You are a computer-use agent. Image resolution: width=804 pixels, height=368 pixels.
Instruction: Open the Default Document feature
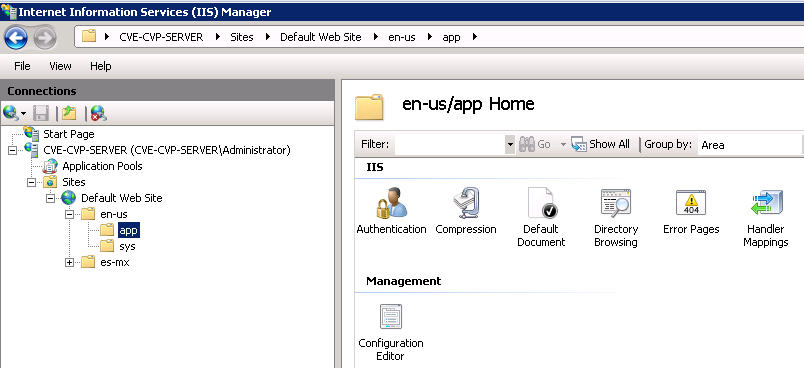[541, 217]
